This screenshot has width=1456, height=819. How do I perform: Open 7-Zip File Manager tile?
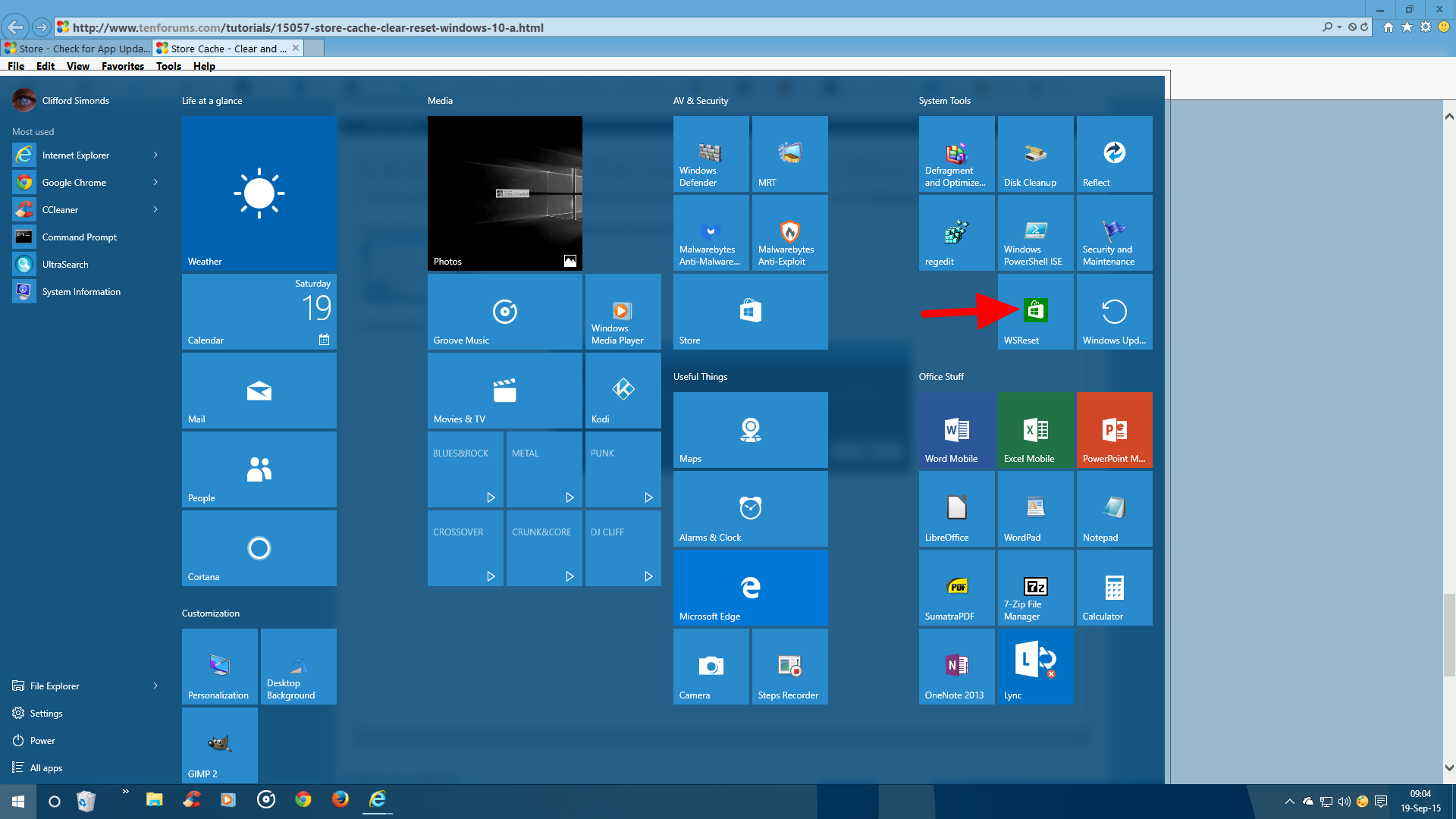coord(1035,588)
